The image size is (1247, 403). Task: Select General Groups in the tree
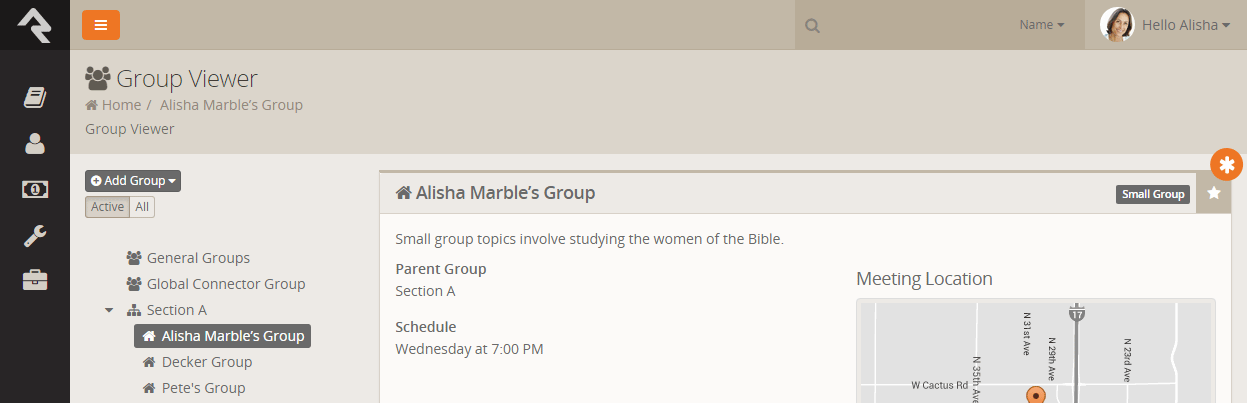[x=198, y=258]
